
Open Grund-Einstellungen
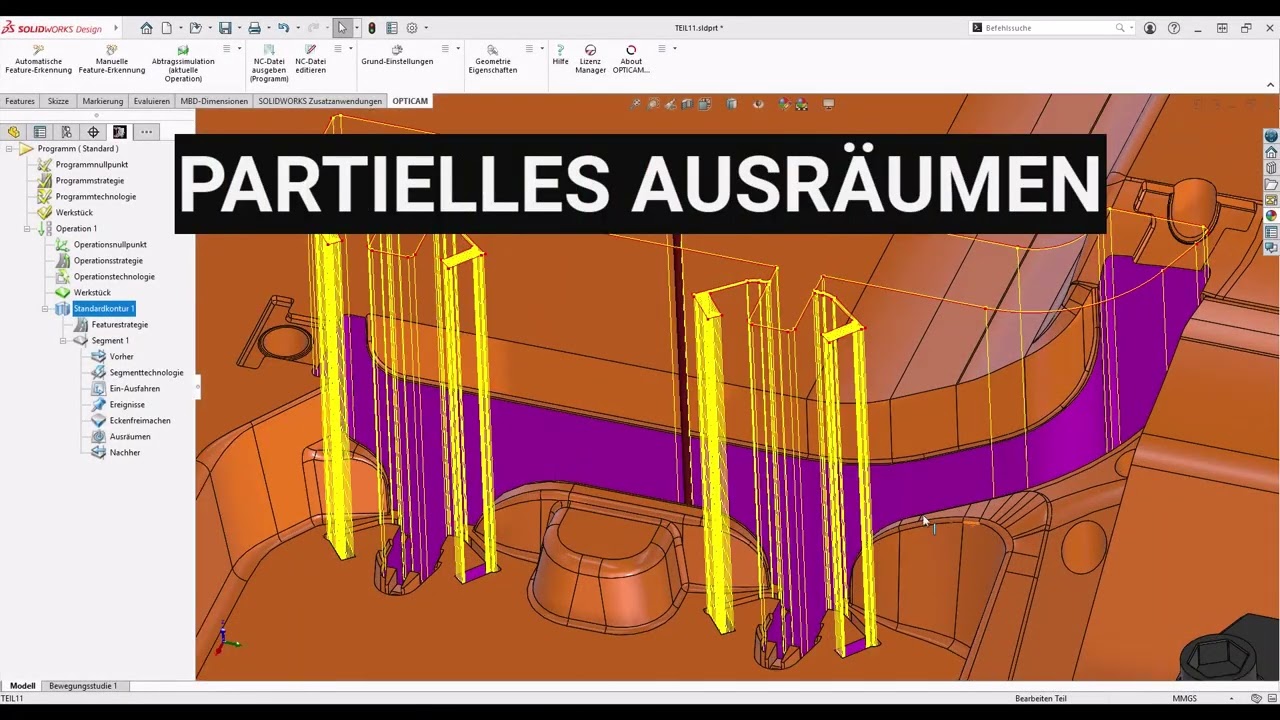pyautogui.click(x=397, y=55)
